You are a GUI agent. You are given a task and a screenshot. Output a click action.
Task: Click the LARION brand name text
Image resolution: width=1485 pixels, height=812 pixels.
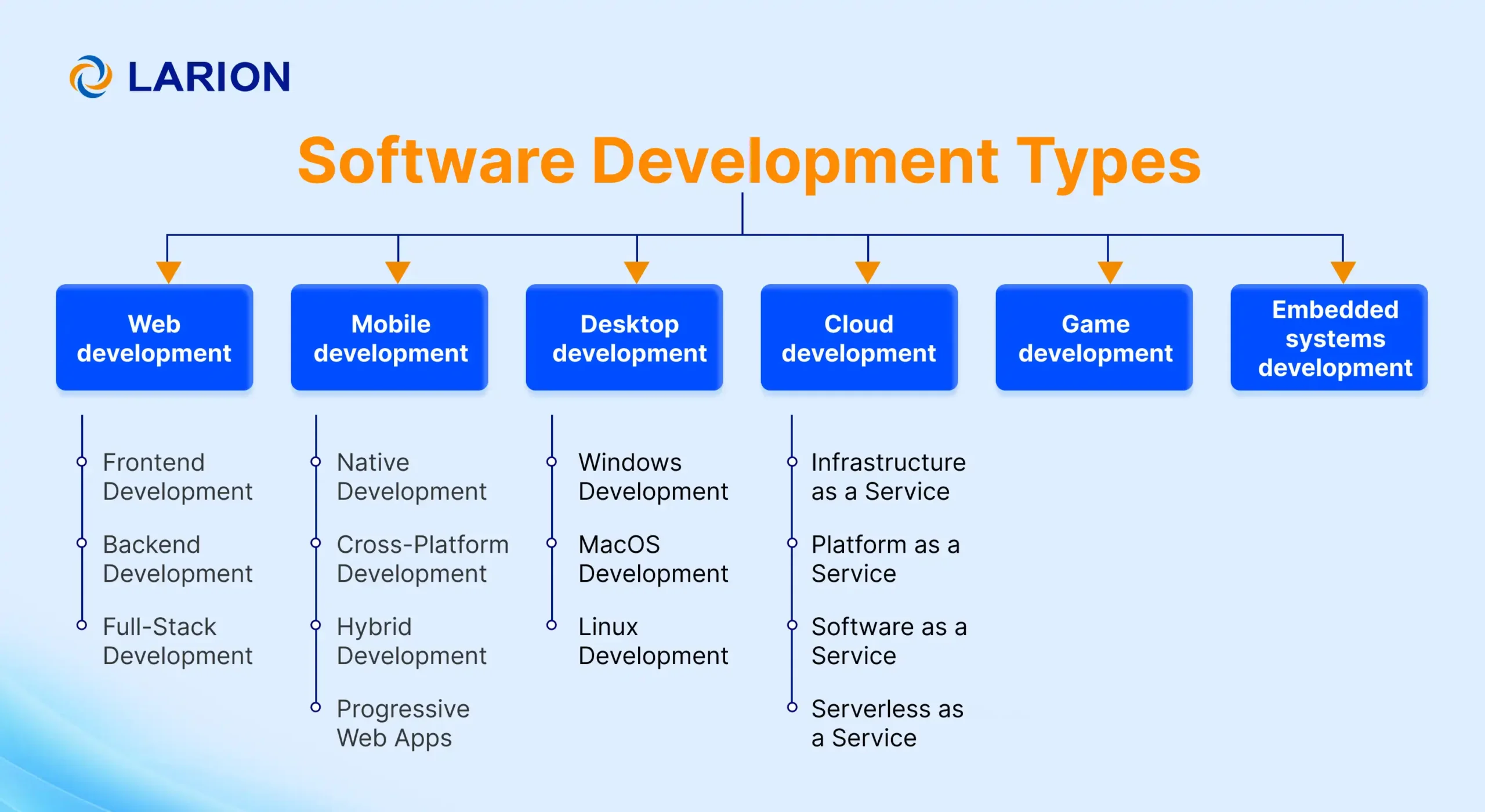[209, 77]
